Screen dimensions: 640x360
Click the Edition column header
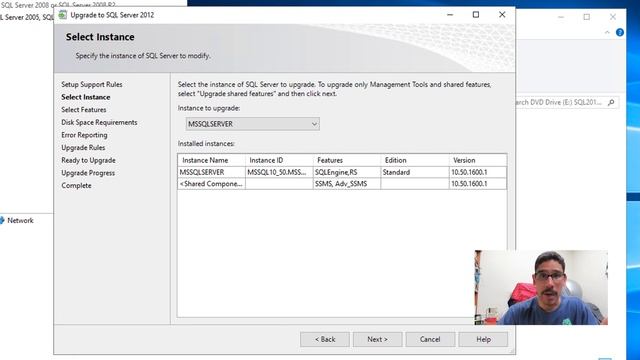(x=415, y=160)
